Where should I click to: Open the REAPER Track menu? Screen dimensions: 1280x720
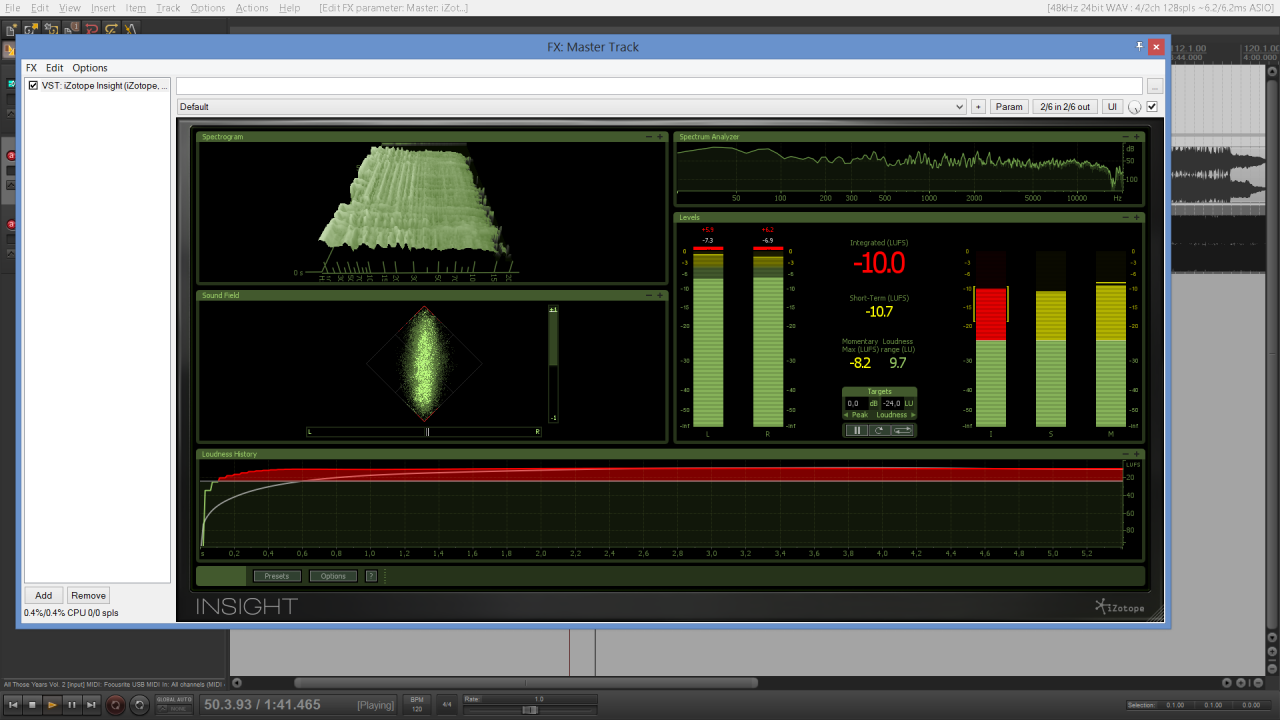point(168,8)
